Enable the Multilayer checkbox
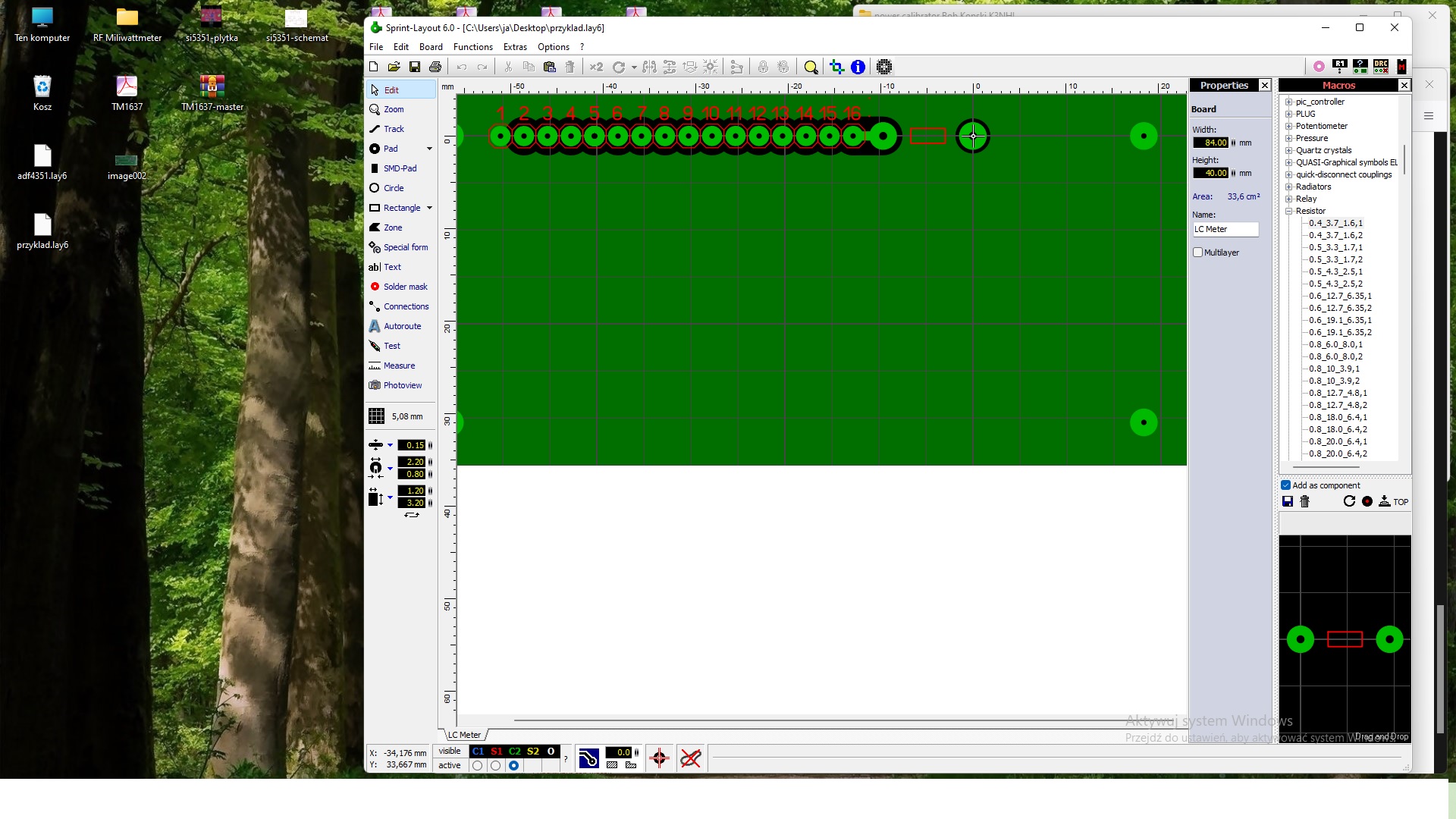 point(1198,253)
